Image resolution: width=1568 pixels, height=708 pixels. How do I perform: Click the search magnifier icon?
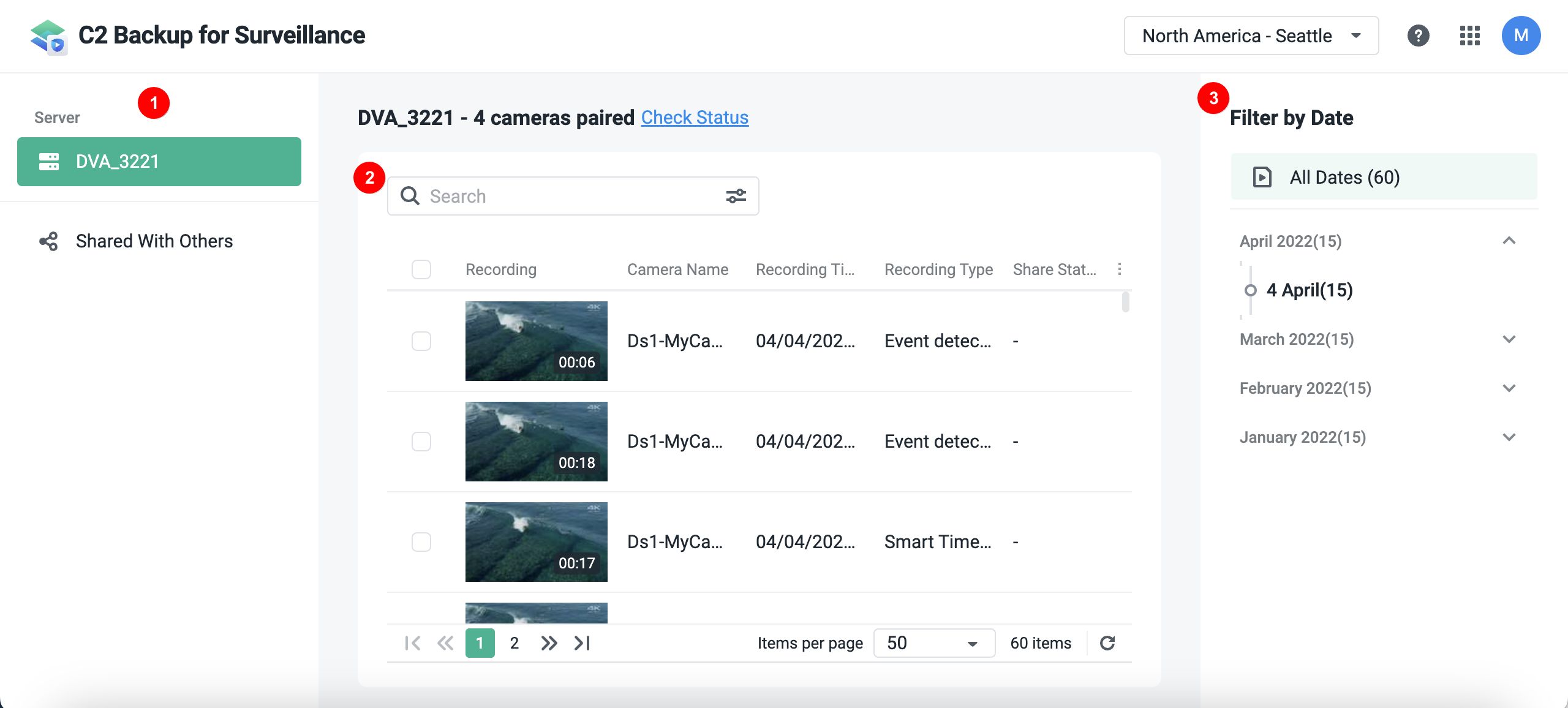click(410, 195)
